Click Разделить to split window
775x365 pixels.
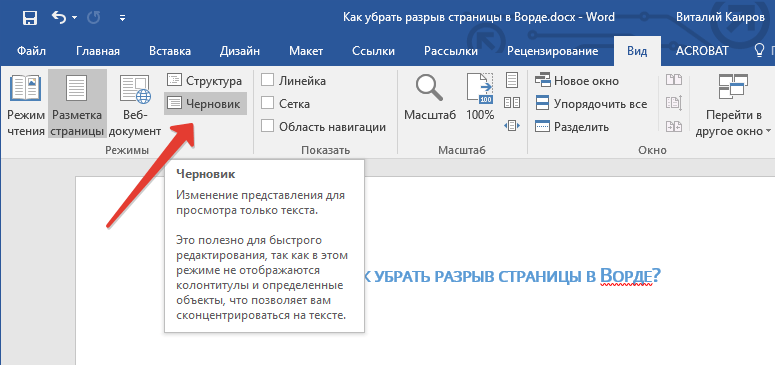572,127
